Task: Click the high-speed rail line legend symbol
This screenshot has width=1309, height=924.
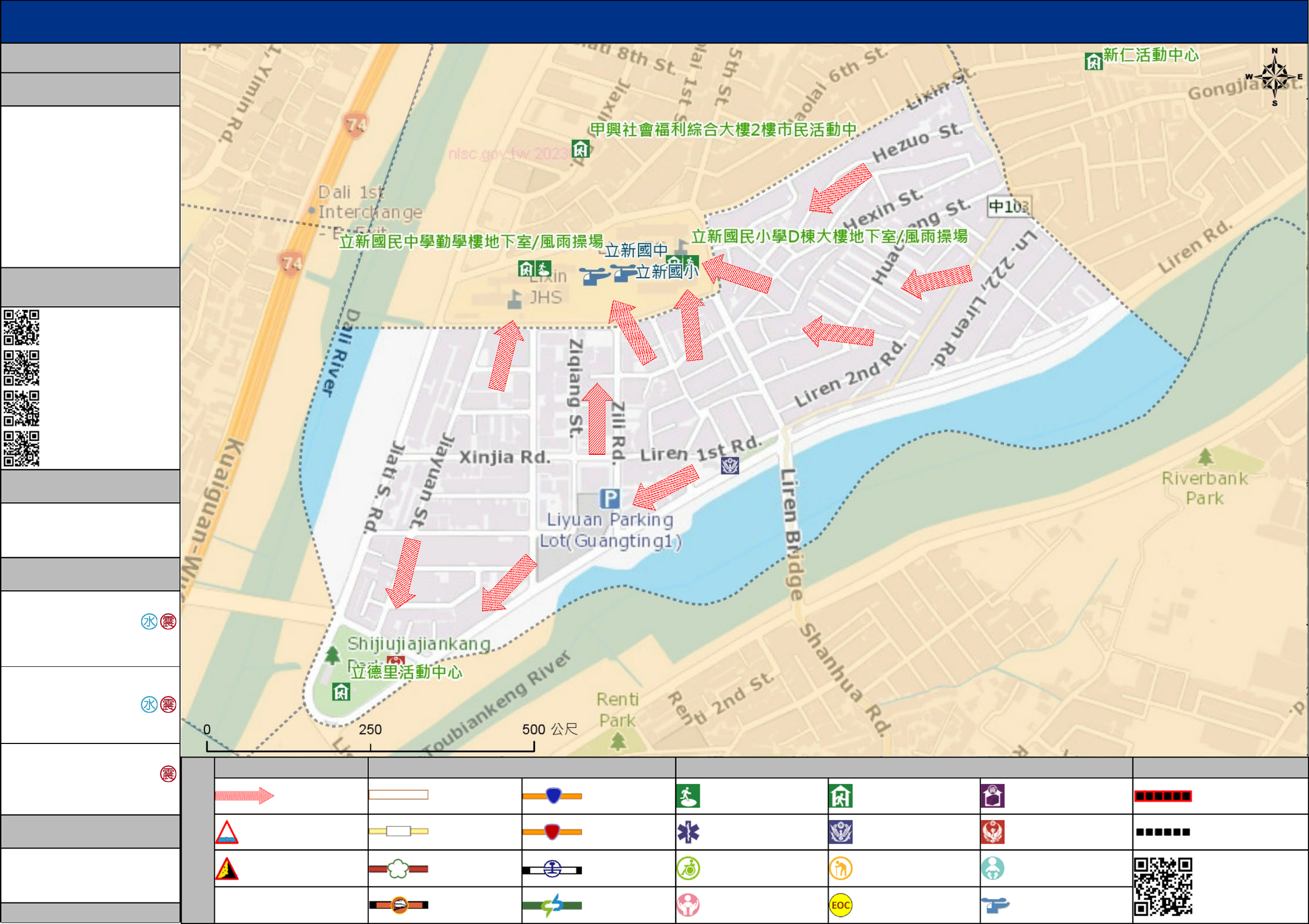Action: [398, 905]
